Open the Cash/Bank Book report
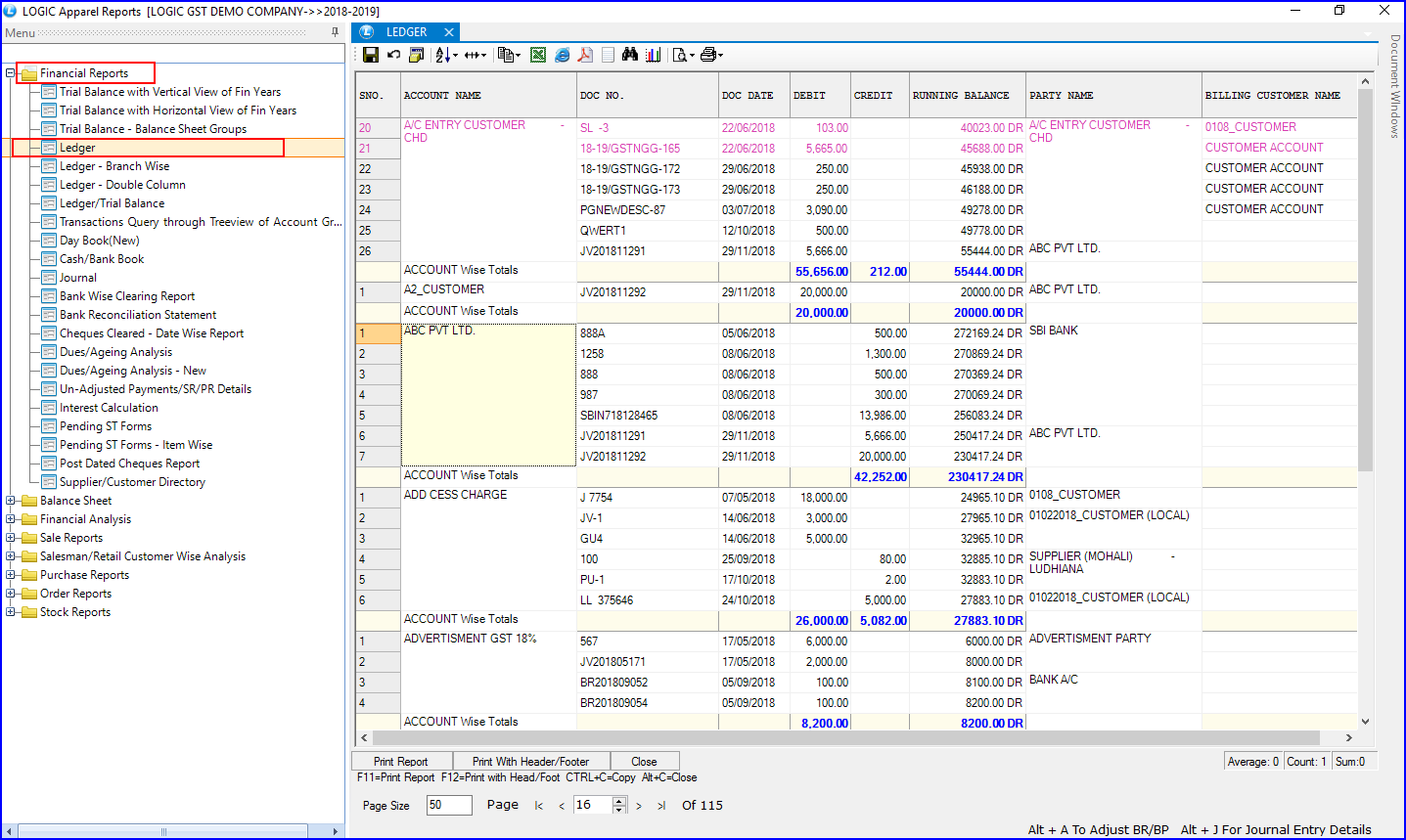Screen dimensions: 1406x840 (x=102, y=259)
